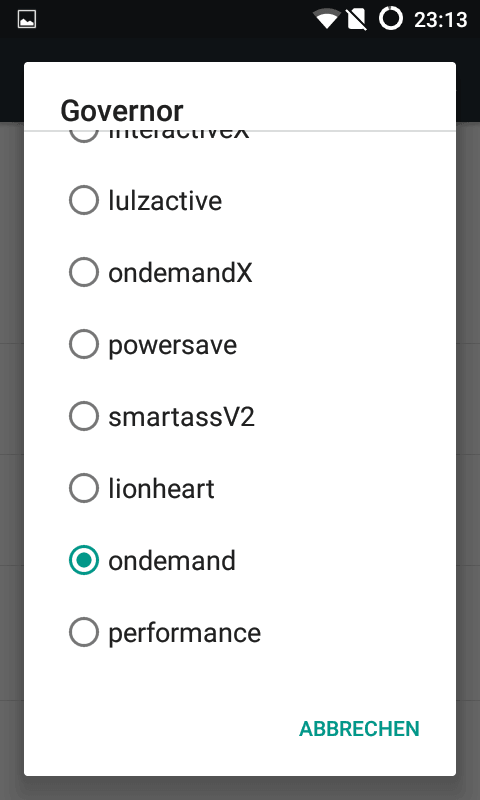Tap the no SIM card icon
The image size is (480, 800).
357,19
